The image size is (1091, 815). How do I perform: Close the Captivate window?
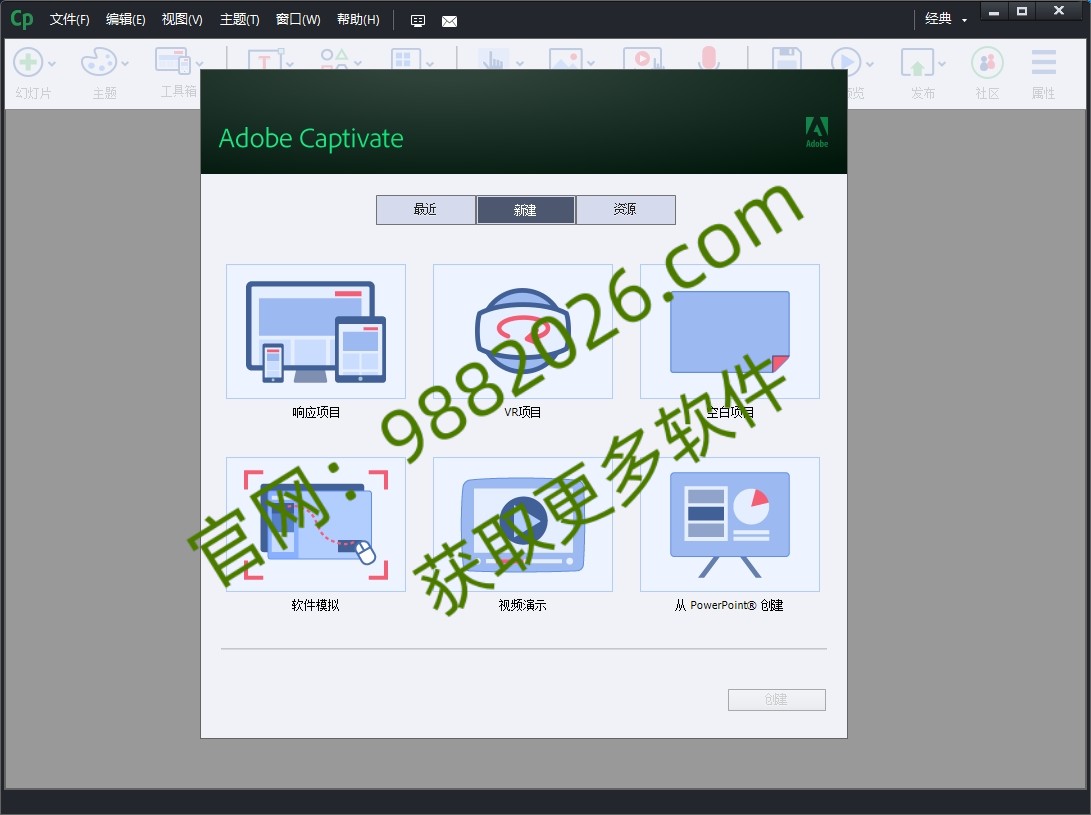[x=1059, y=11]
